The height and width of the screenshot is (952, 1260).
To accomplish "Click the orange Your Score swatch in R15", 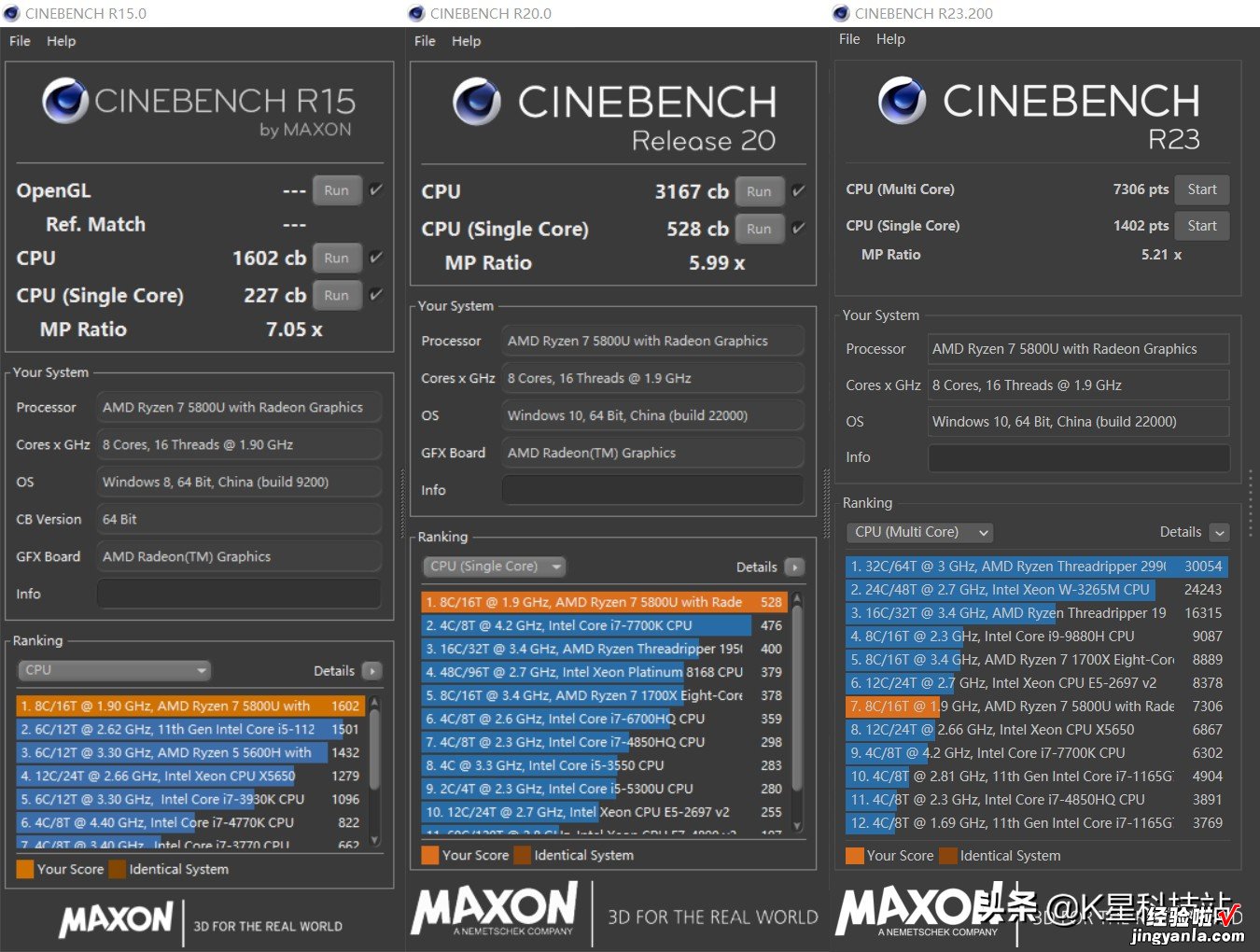I will (25, 869).
